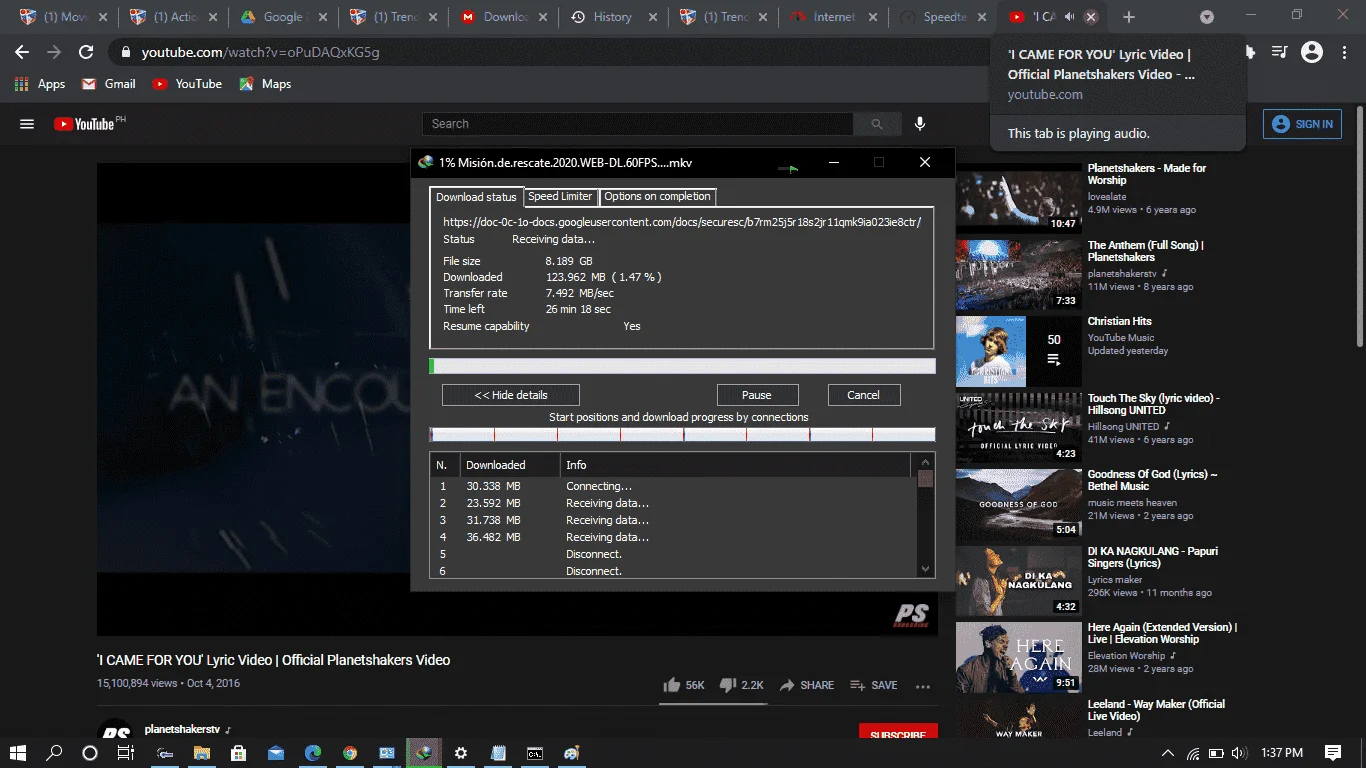Open the Chrome profile avatar
The width and height of the screenshot is (1366, 768).
1312,52
